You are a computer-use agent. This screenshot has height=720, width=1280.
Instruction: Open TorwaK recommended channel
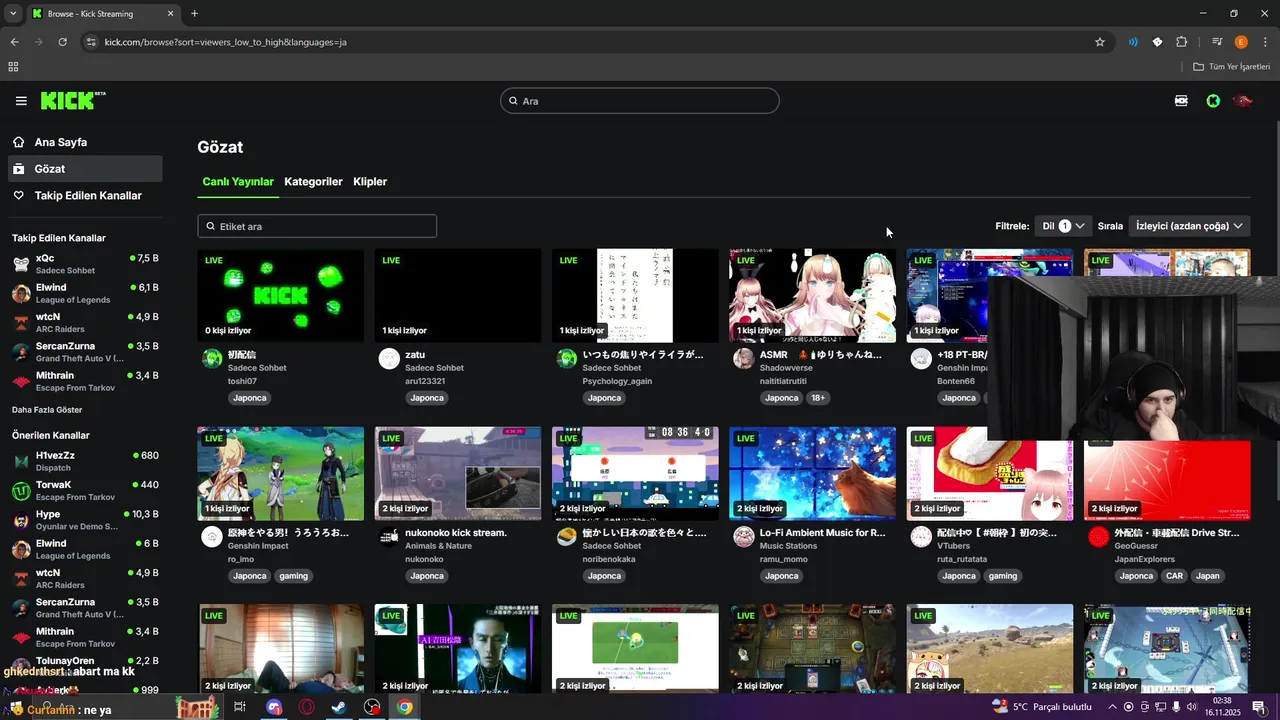coord(84,490)
